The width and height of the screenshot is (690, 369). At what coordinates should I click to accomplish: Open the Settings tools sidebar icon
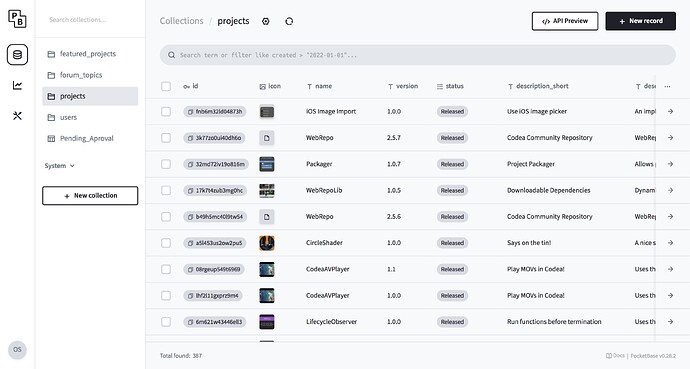[x=17, y=116]
